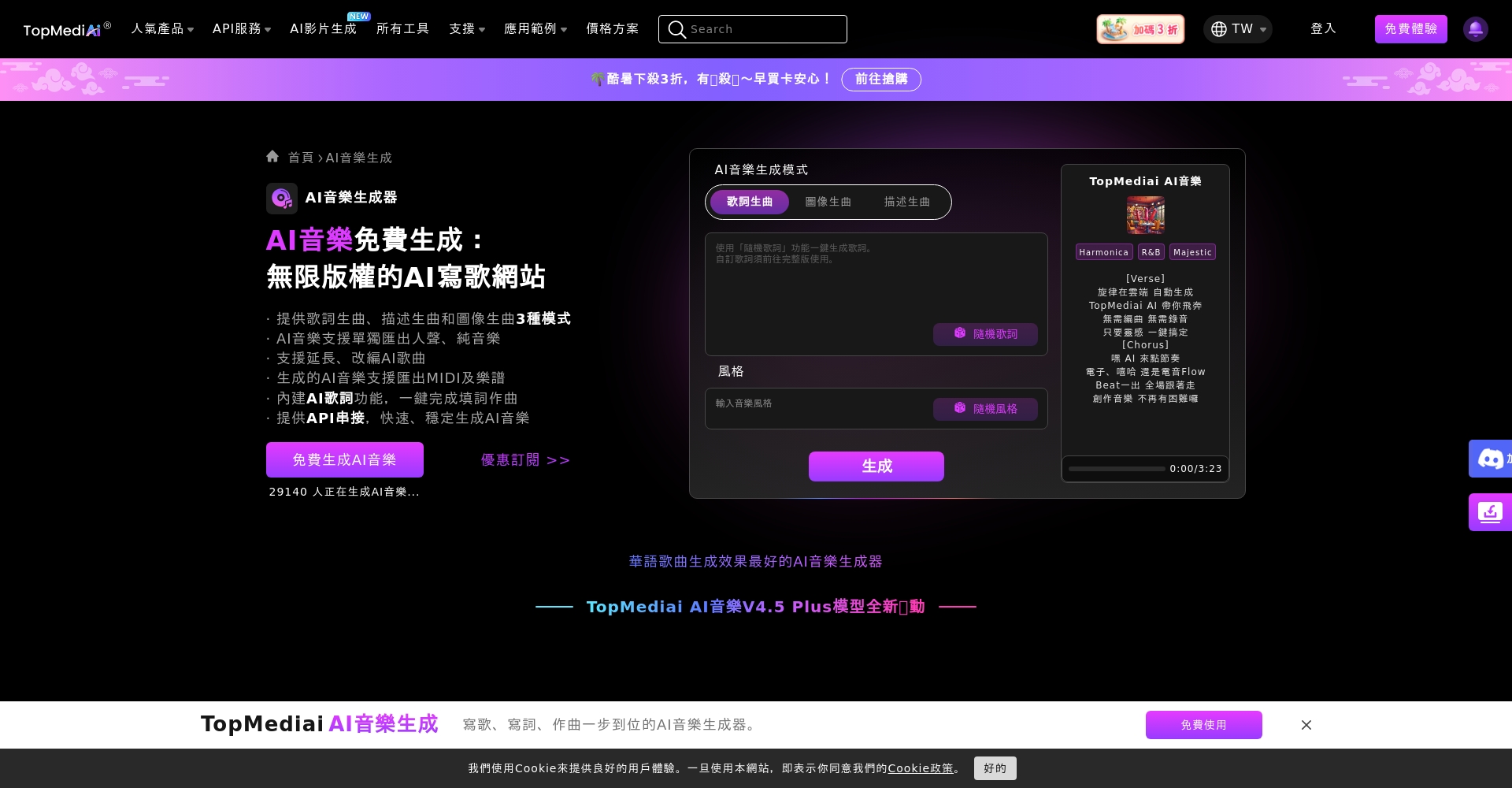The image size is (1512, 788).
Task: Click the download floating side button
Action: click(1490, 512)
